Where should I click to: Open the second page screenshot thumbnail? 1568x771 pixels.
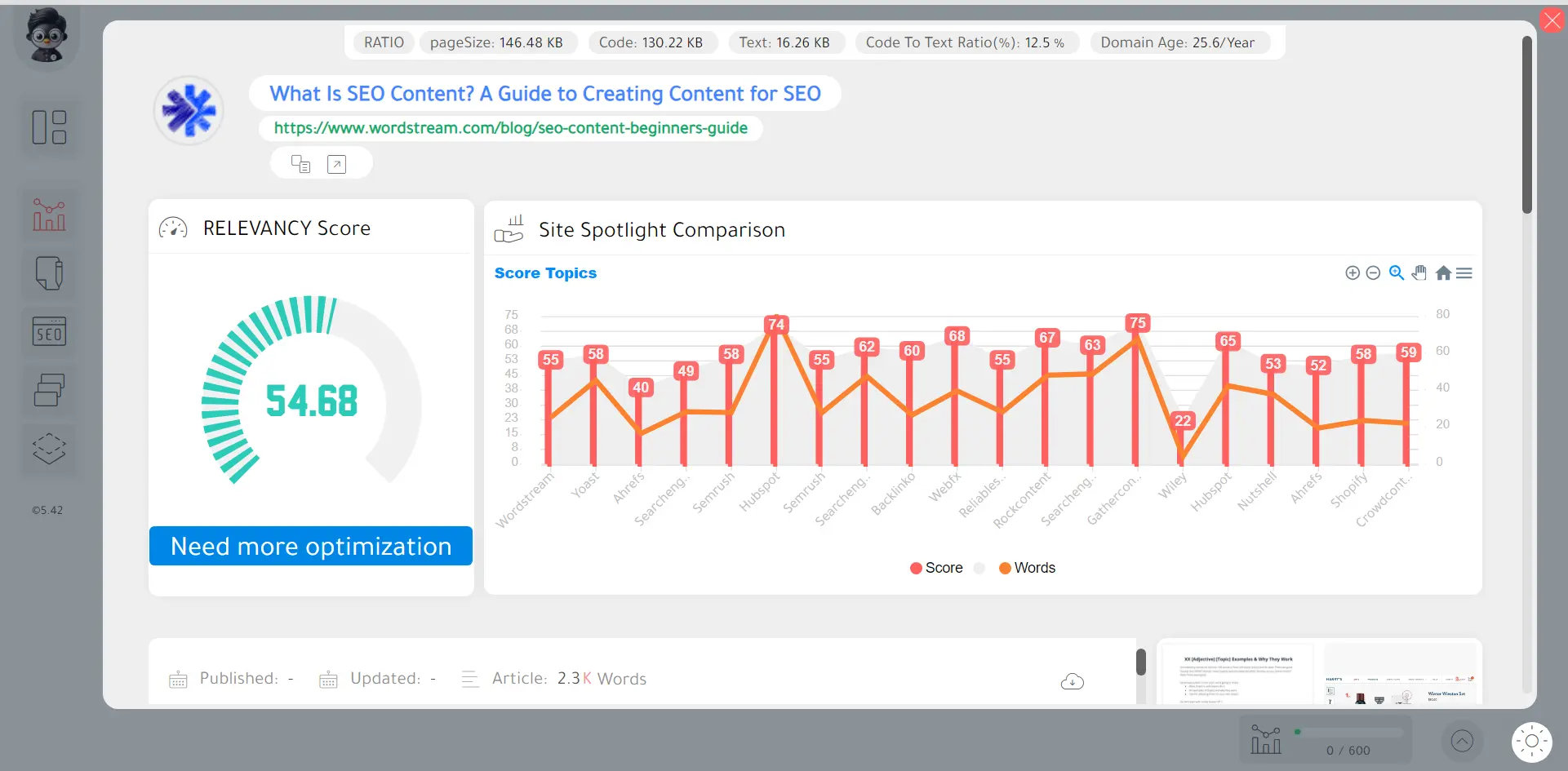(1399, 675)
